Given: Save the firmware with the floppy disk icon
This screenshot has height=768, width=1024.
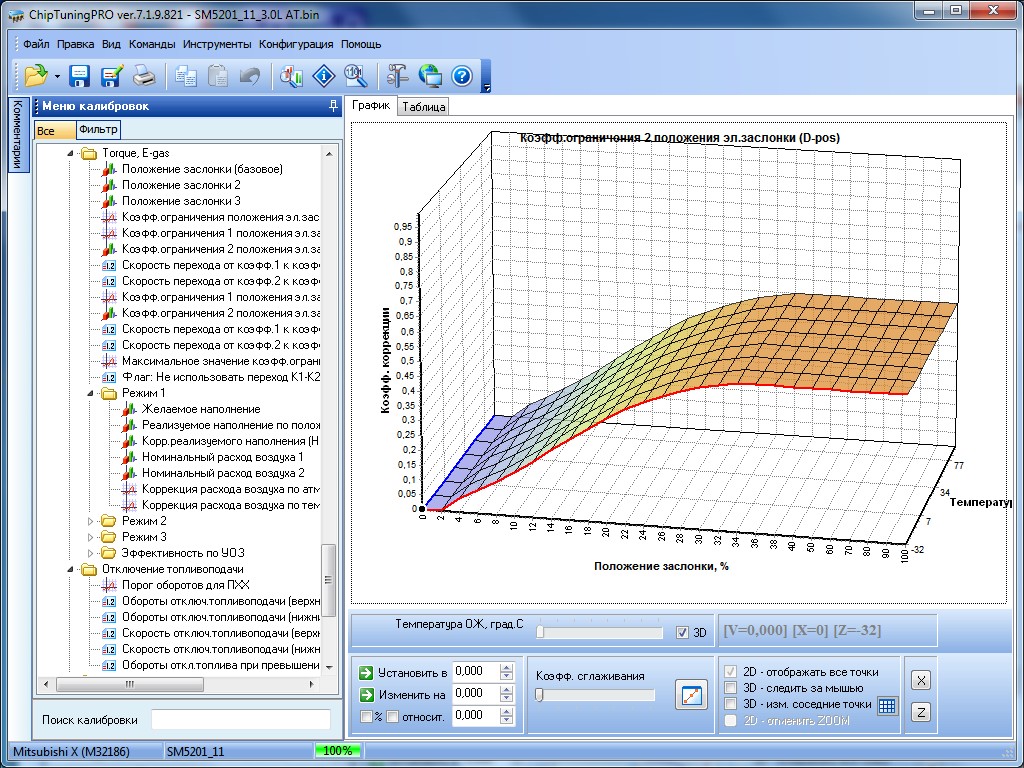Looking at the screenshot, I should [80, 75].
